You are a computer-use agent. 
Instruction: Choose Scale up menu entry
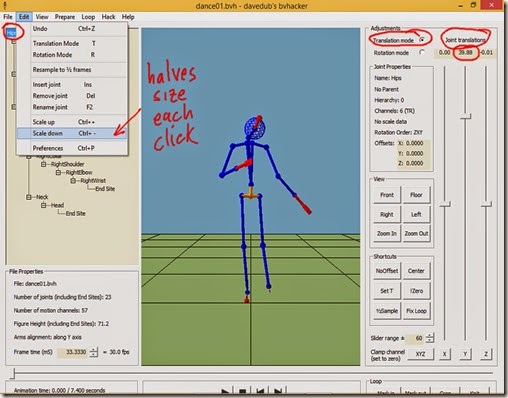72,122
